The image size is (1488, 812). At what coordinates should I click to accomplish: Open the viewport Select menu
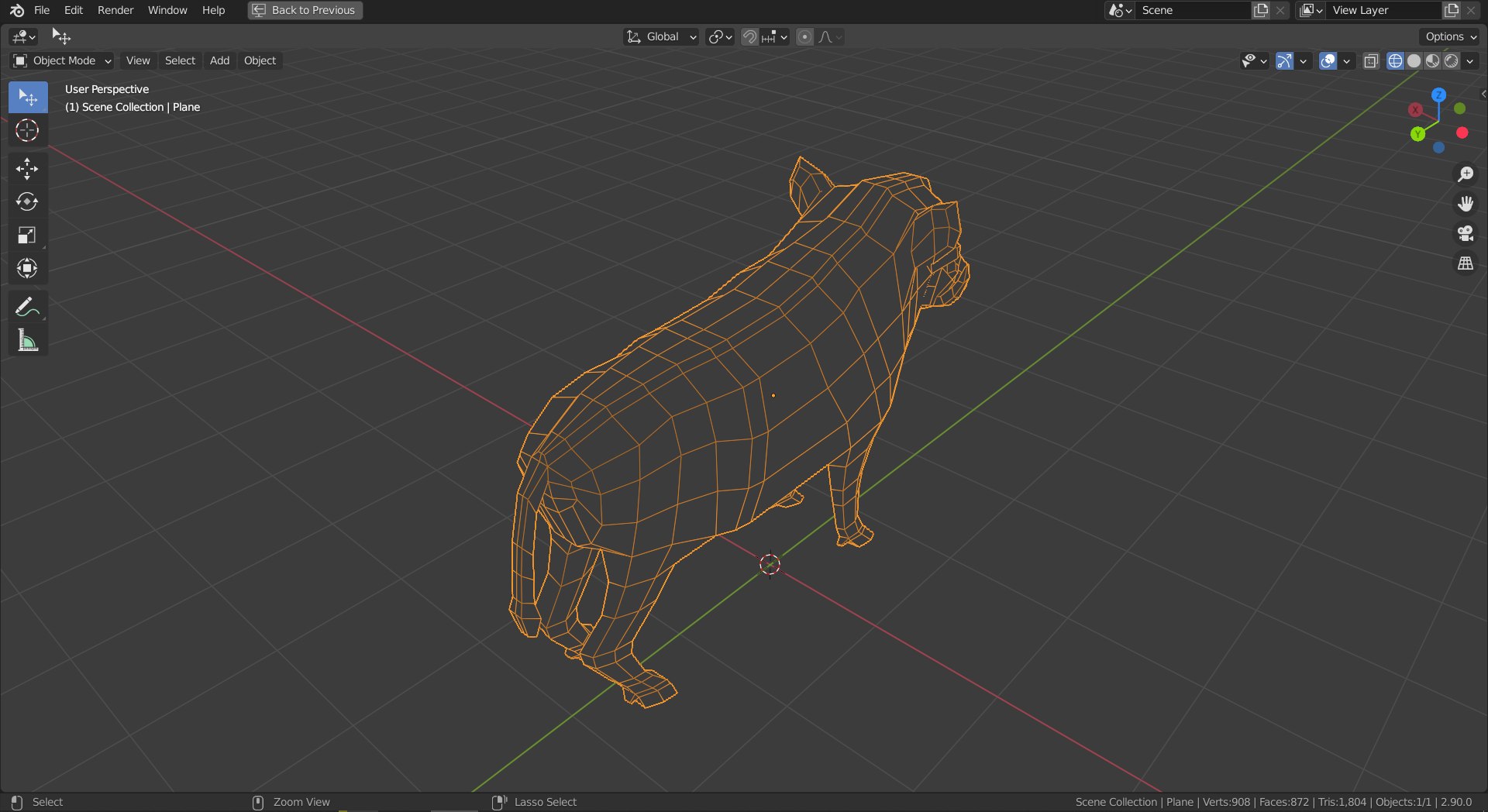[180, 60]
